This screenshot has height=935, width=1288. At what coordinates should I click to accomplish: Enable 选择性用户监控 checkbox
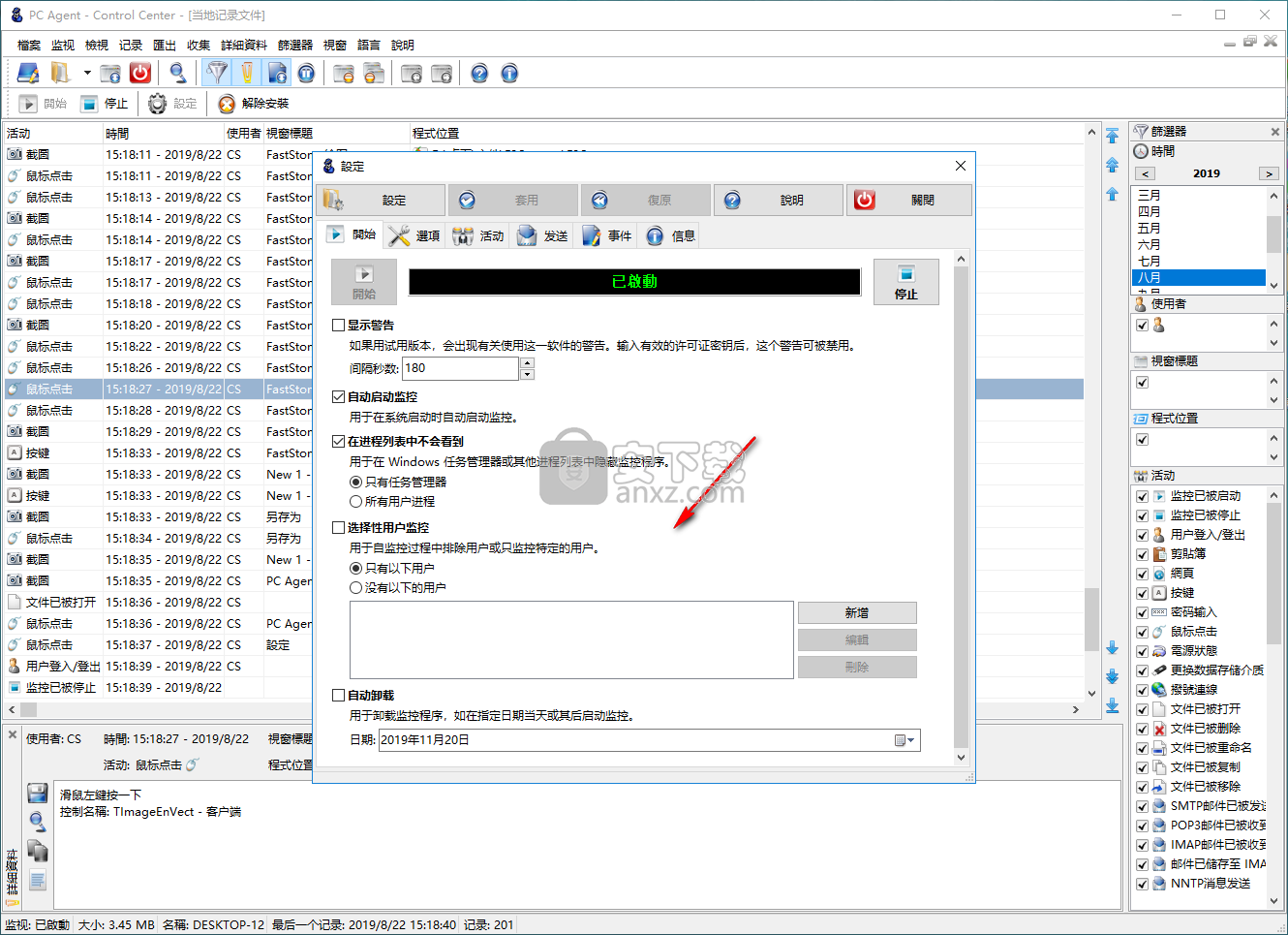click(339, 528)
